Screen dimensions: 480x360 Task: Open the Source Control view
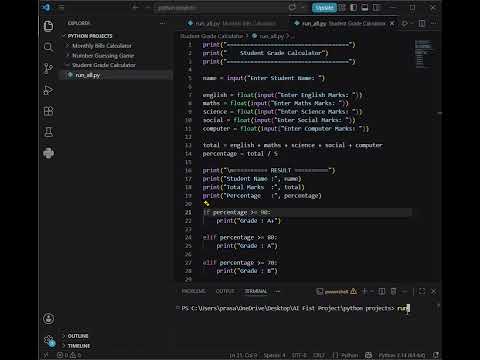48,68
